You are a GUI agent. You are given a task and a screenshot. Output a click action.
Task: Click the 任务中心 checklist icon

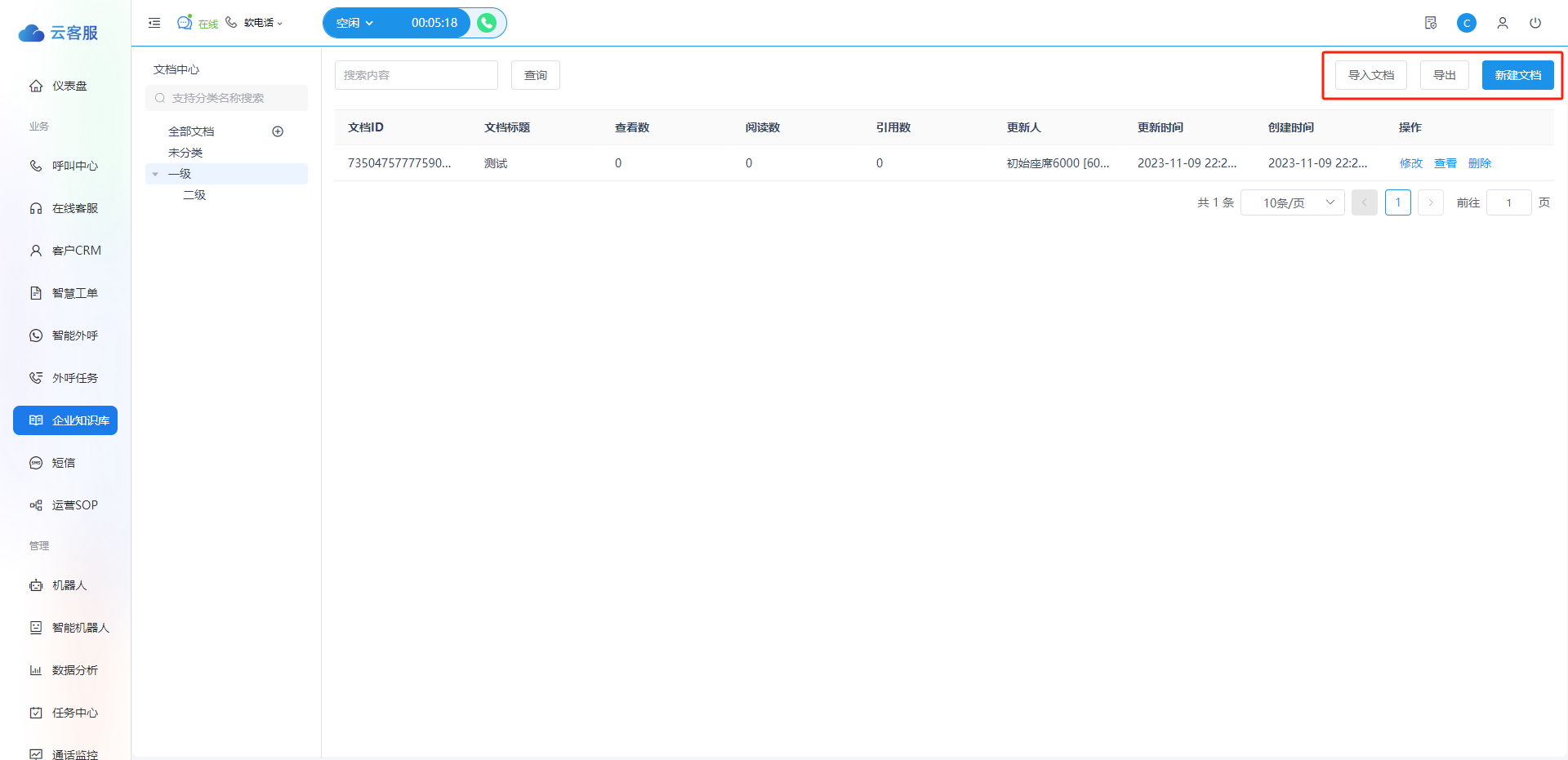coord(36,713)
